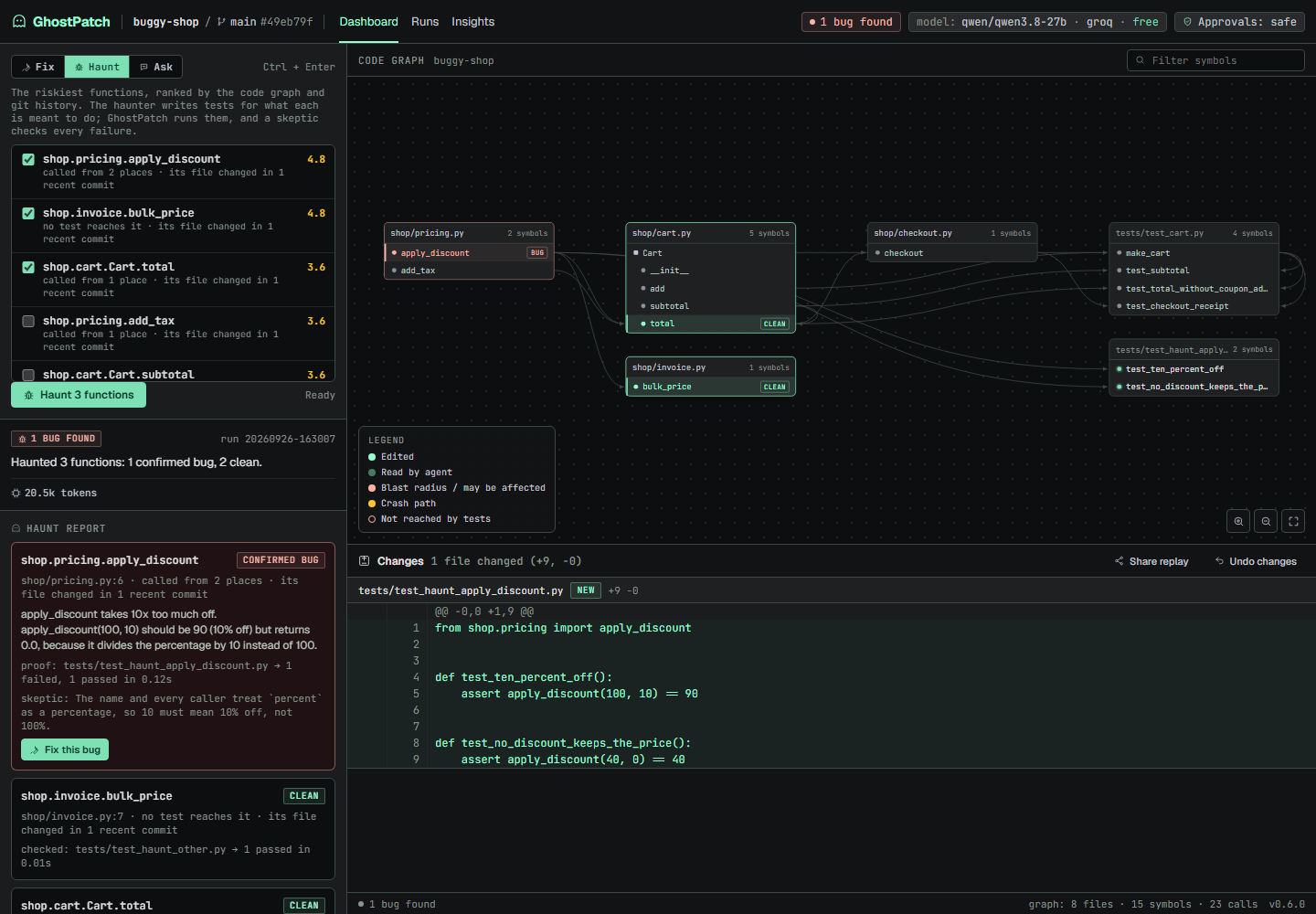Click the CONFIRMED BUG badge

tap(281, 560)
